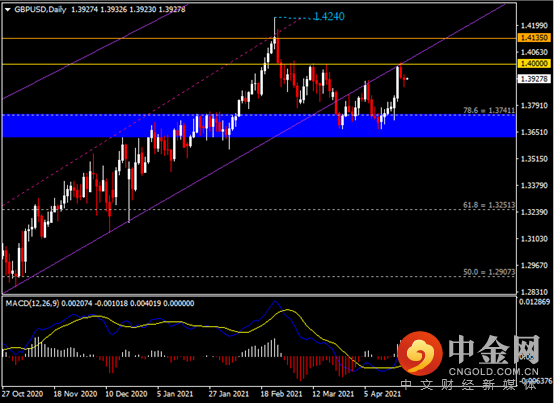Click the 78.6 = 1.37411 Fibonacci label

pyautogui.click(x=489, y=111)
